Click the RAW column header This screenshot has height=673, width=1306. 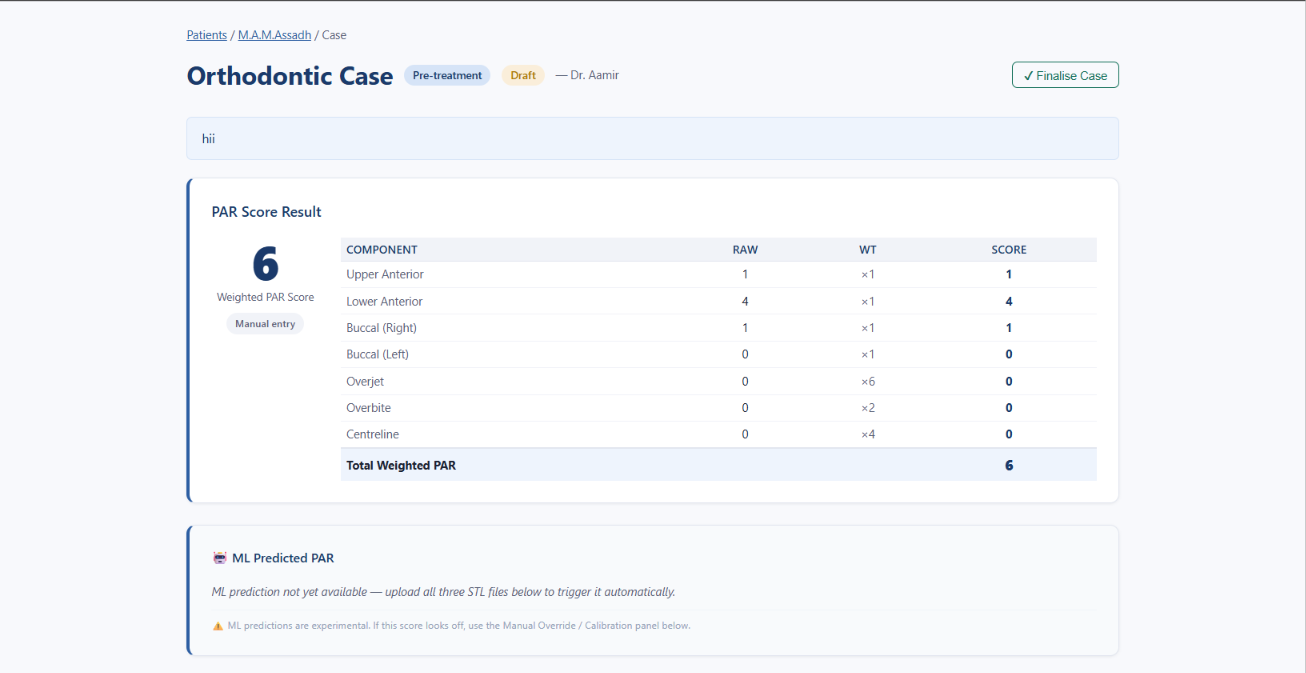point(745,250)
